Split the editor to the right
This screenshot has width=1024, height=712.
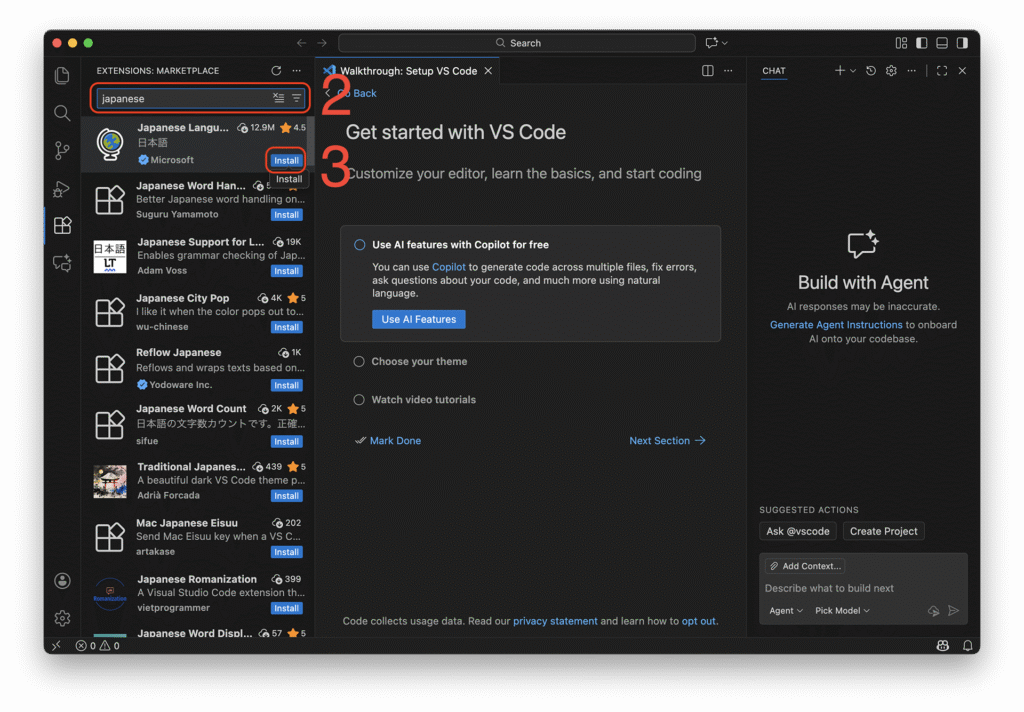coord(708,71)
